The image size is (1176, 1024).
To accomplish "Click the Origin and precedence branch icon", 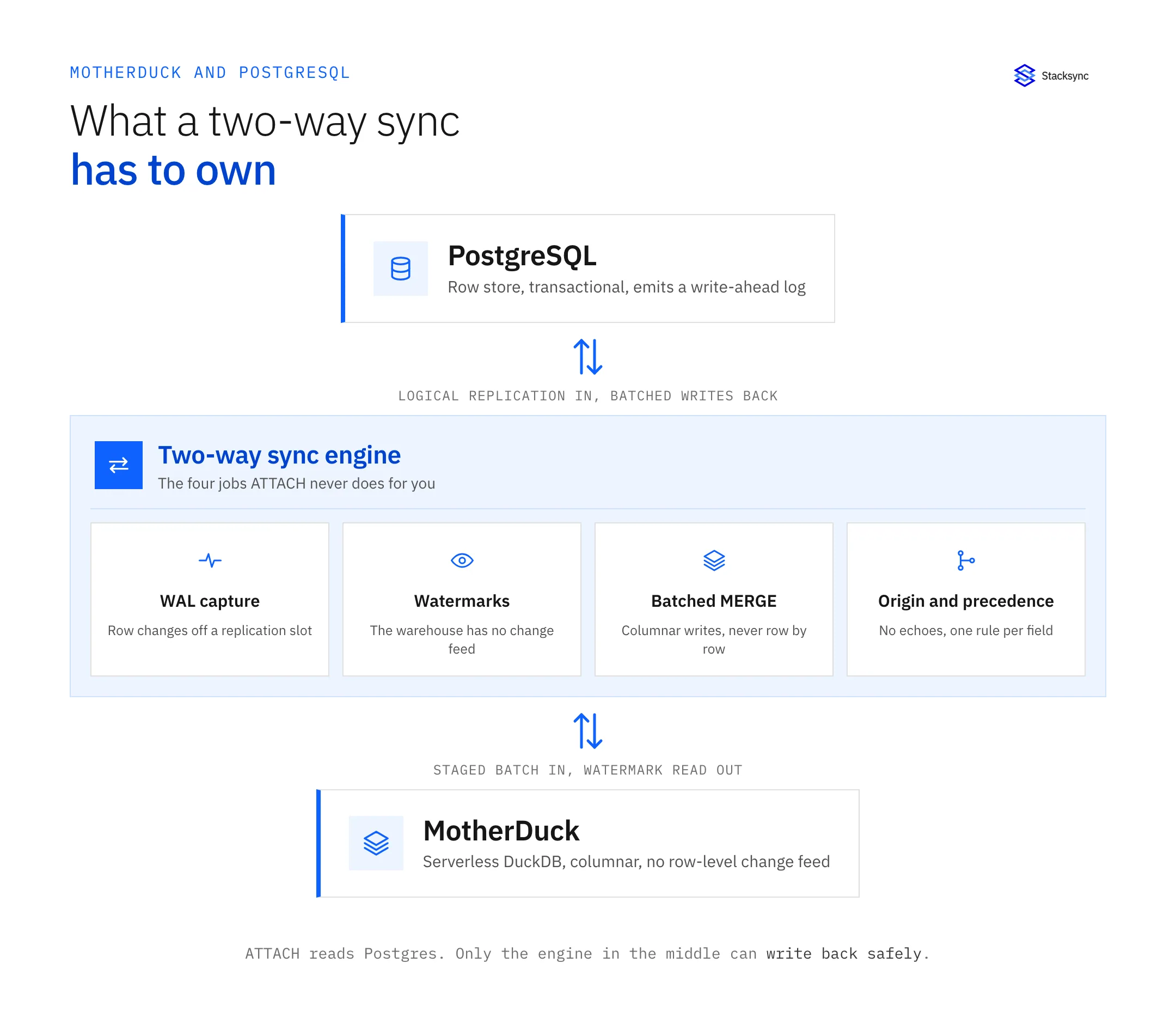I will (x=966, y=560).
